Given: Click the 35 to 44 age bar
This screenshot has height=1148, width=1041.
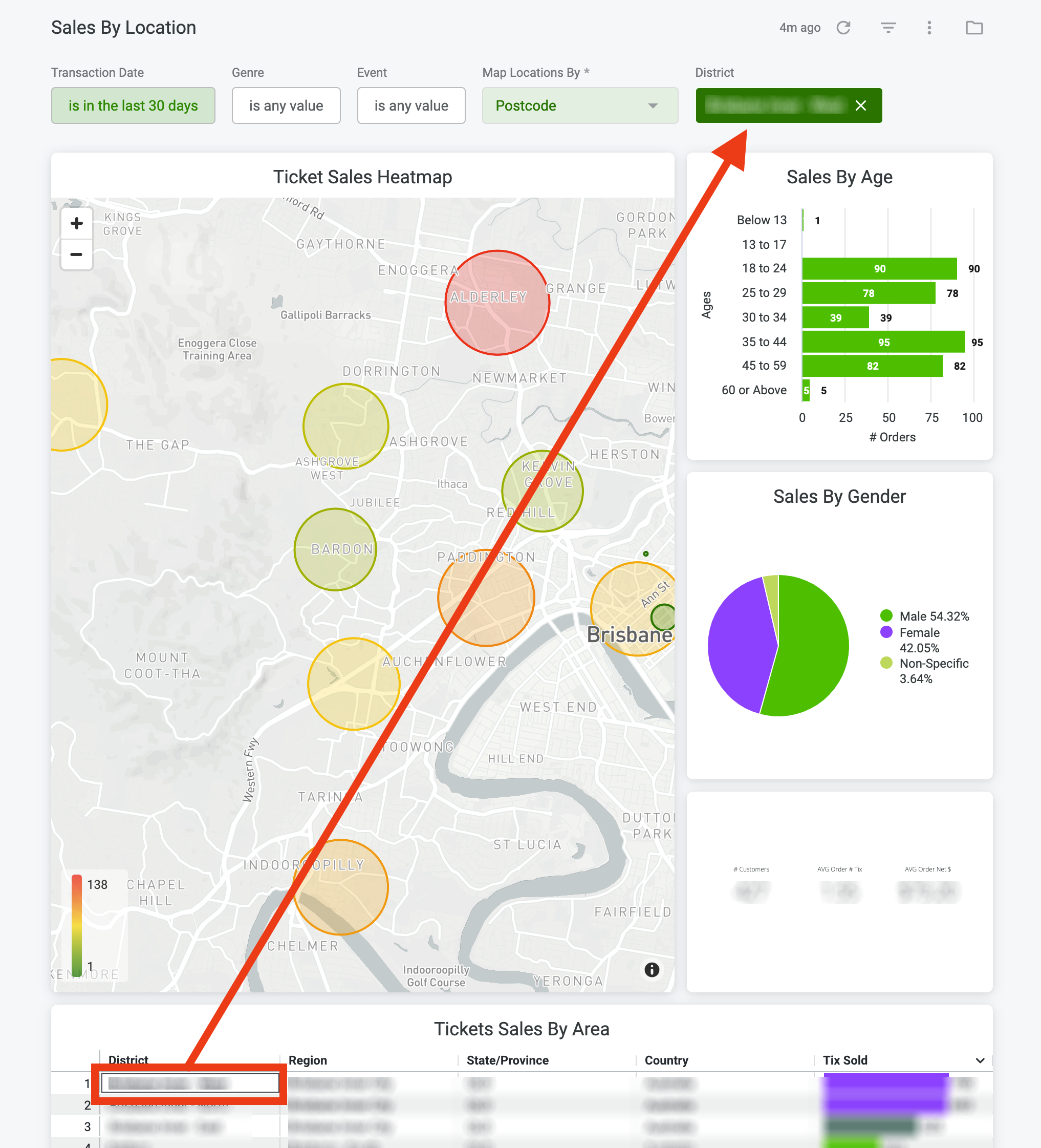Looking at the screenshot, I should coord(883,342).
